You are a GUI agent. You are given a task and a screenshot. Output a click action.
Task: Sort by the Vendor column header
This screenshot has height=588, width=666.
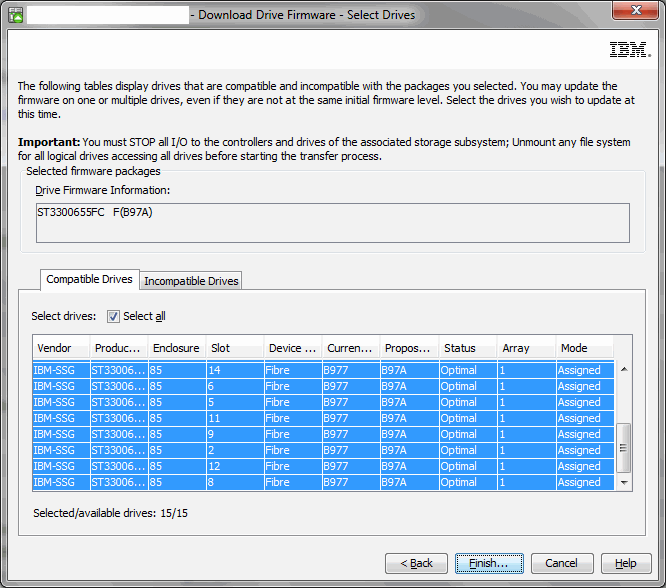pyautogui.click(x=60, y=348)
